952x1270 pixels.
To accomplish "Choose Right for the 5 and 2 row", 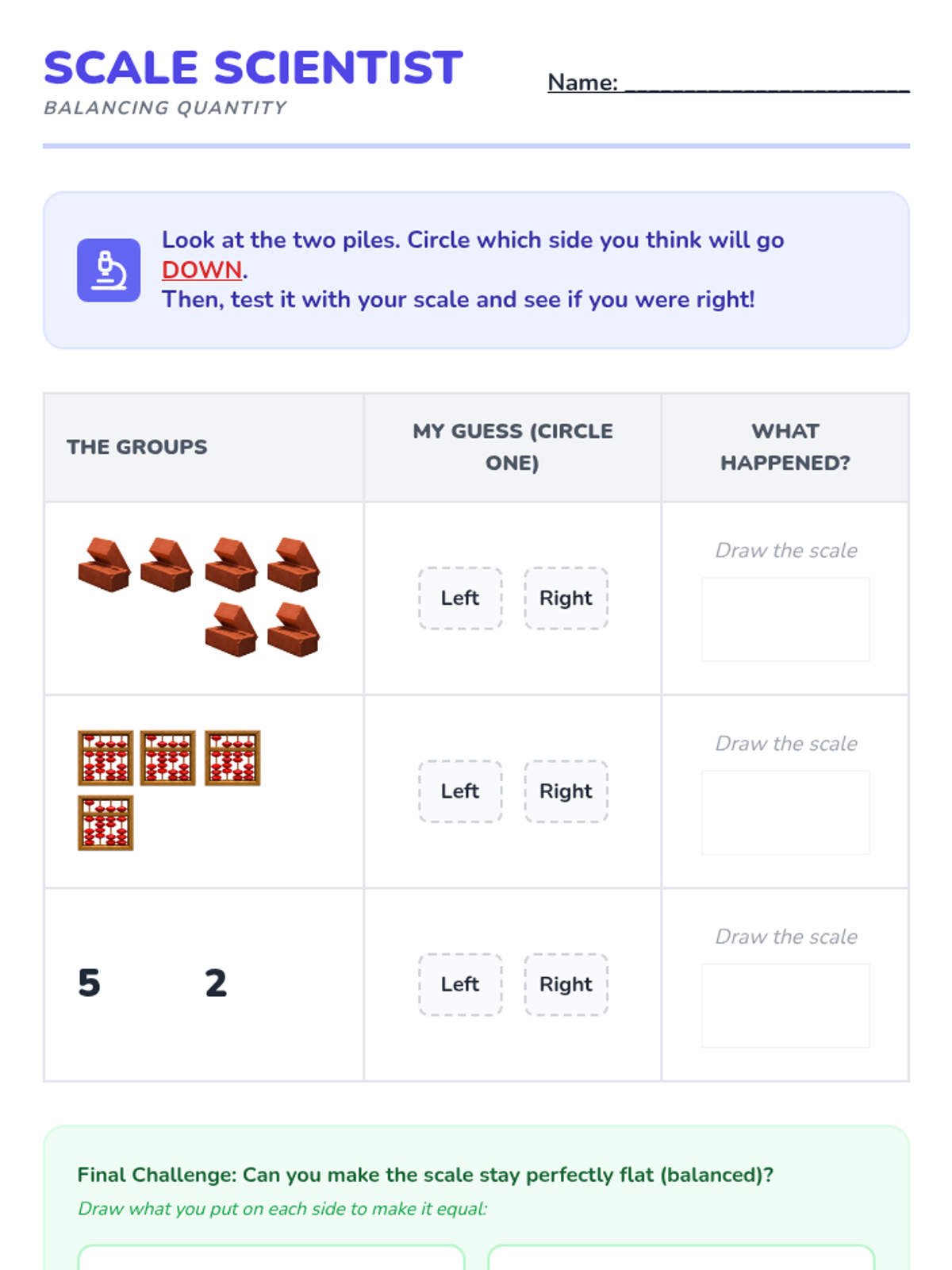I will [566, 984].
